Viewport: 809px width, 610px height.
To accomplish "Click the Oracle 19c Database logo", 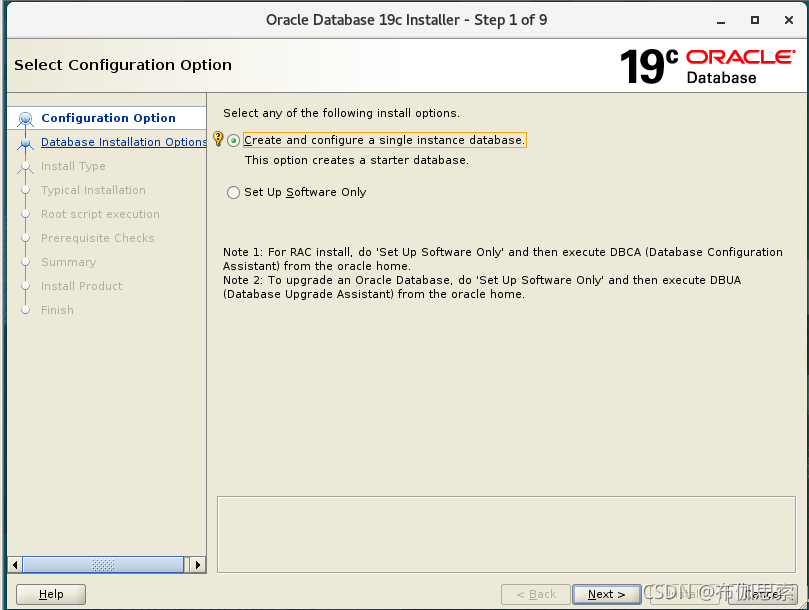I will tap(707, 66).
